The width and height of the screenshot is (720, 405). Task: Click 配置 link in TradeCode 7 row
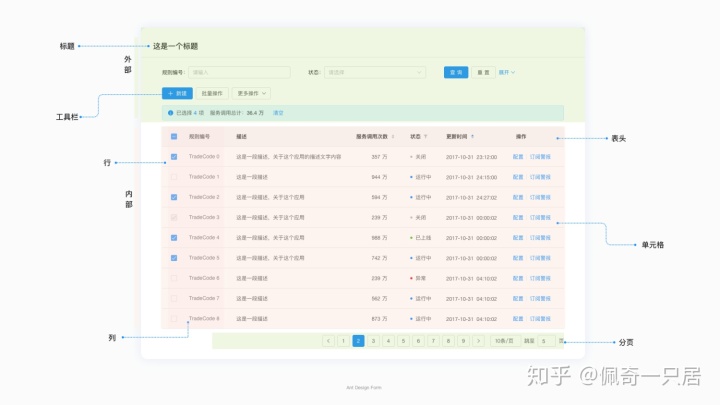click(x=518, y=298)
